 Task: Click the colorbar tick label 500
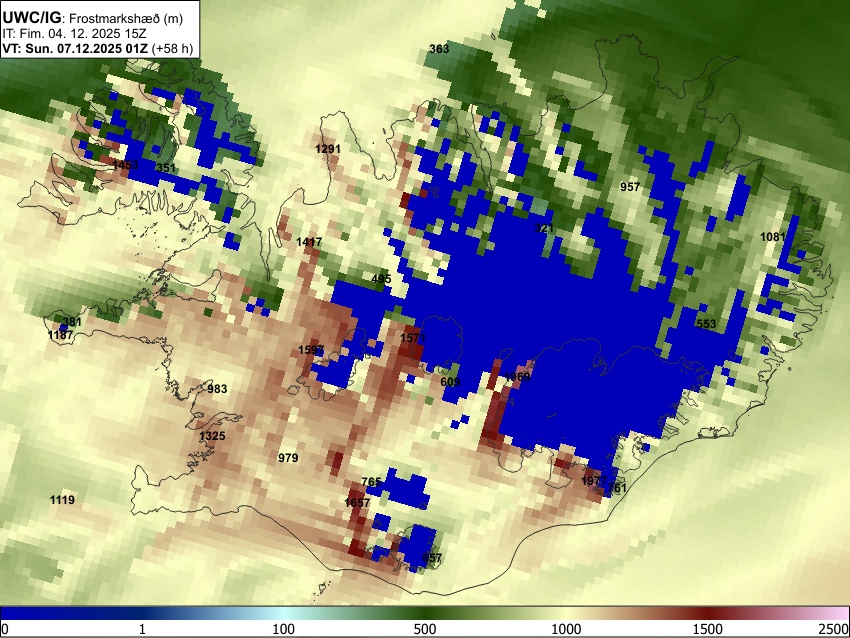[x=424, y=629]
